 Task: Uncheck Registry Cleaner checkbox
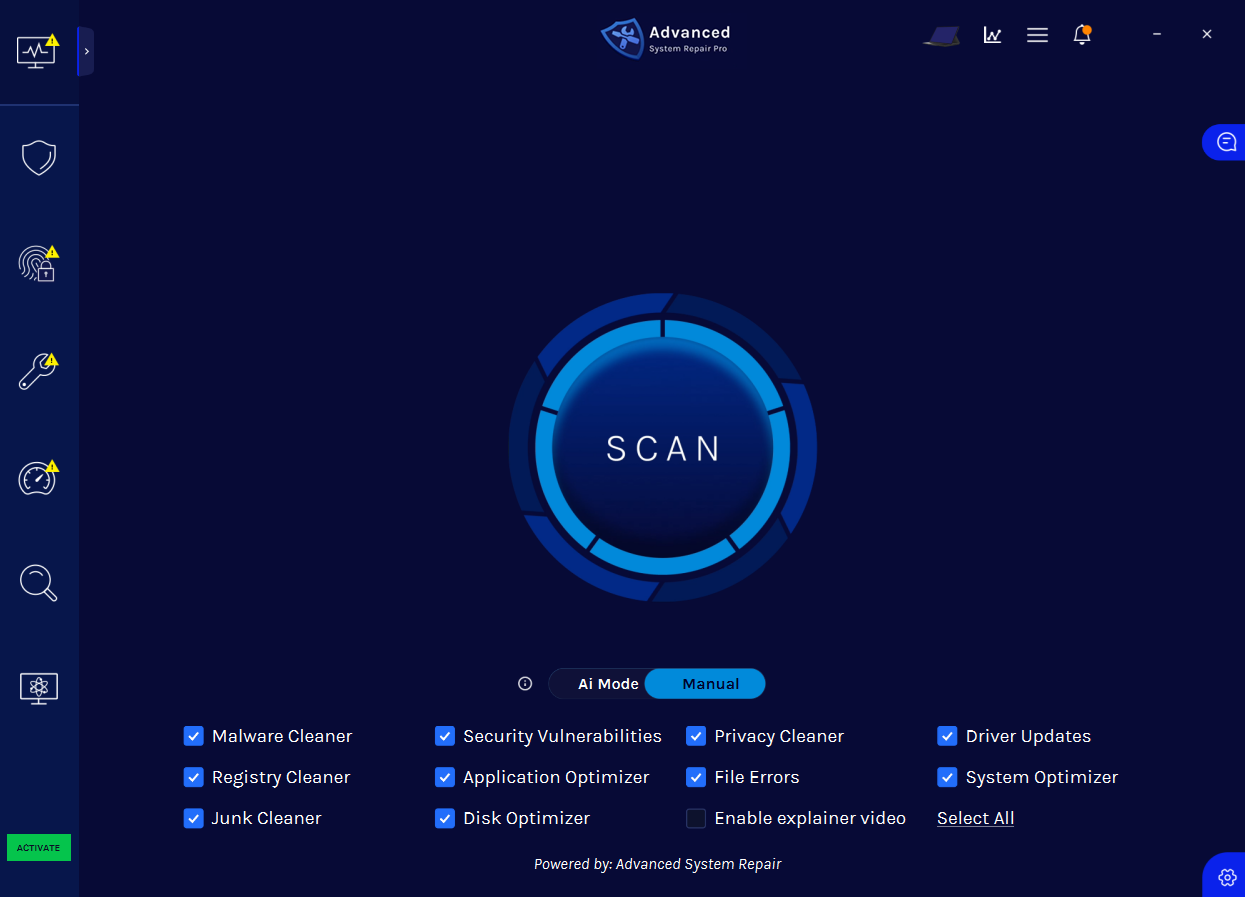194,777
